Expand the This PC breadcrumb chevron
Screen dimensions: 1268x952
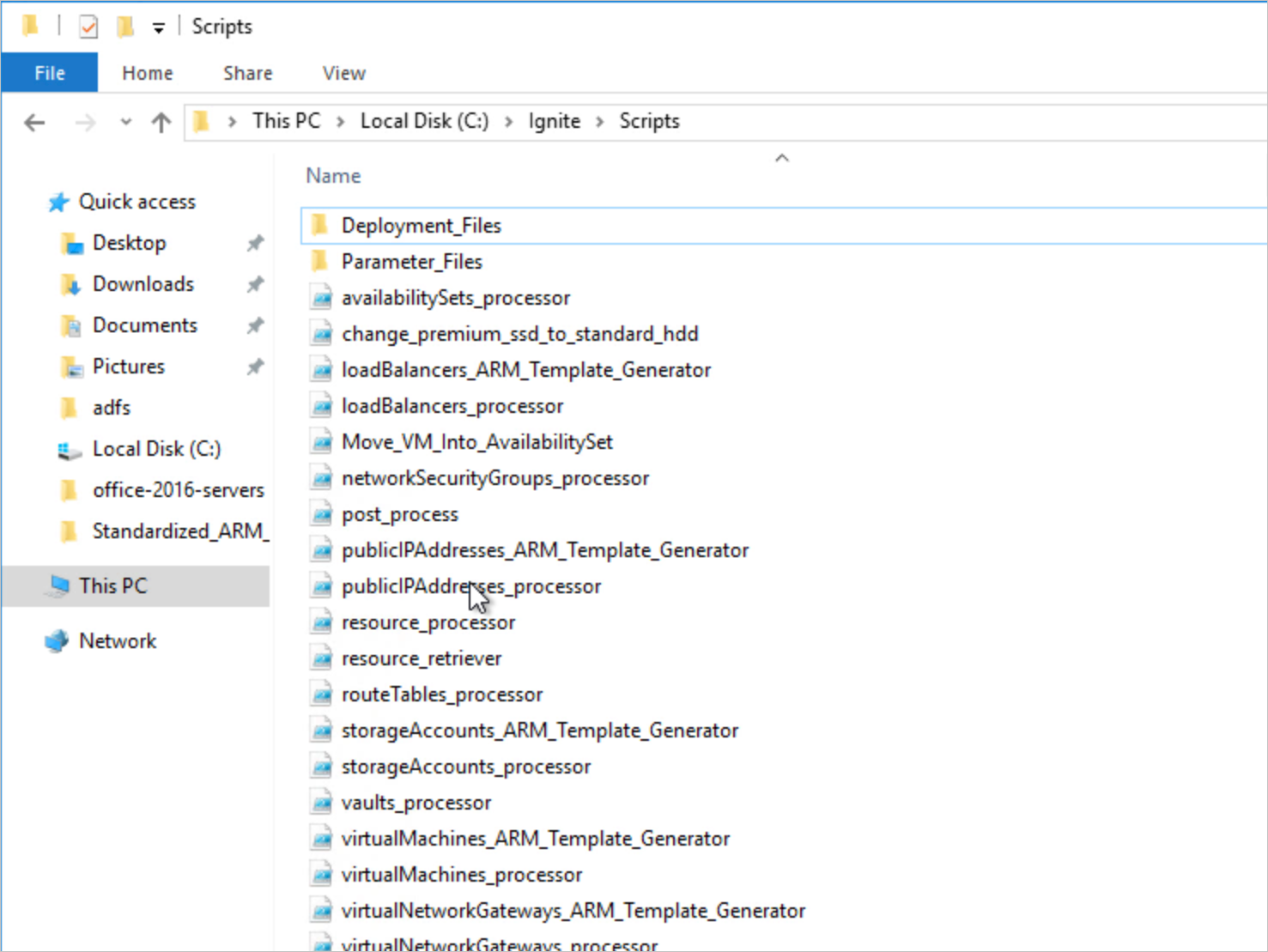[343, 121]
